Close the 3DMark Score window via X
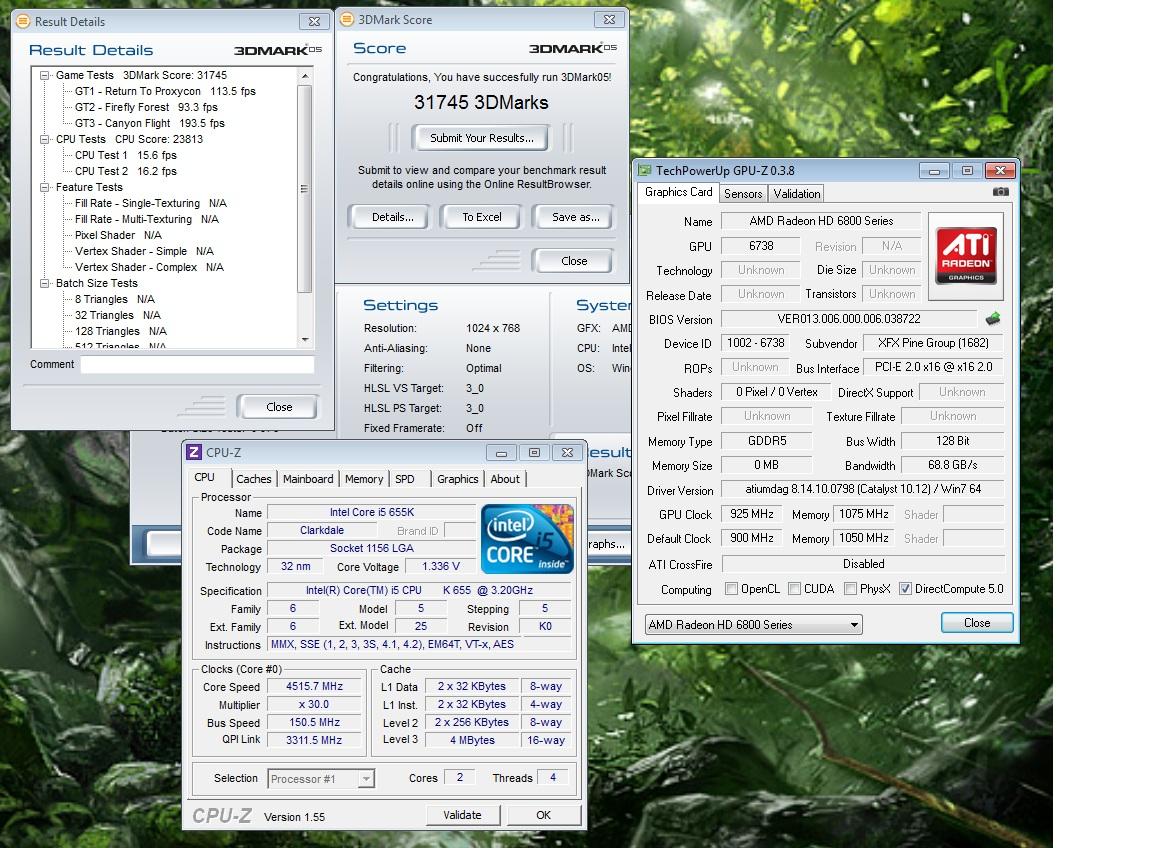 (609, 20)
